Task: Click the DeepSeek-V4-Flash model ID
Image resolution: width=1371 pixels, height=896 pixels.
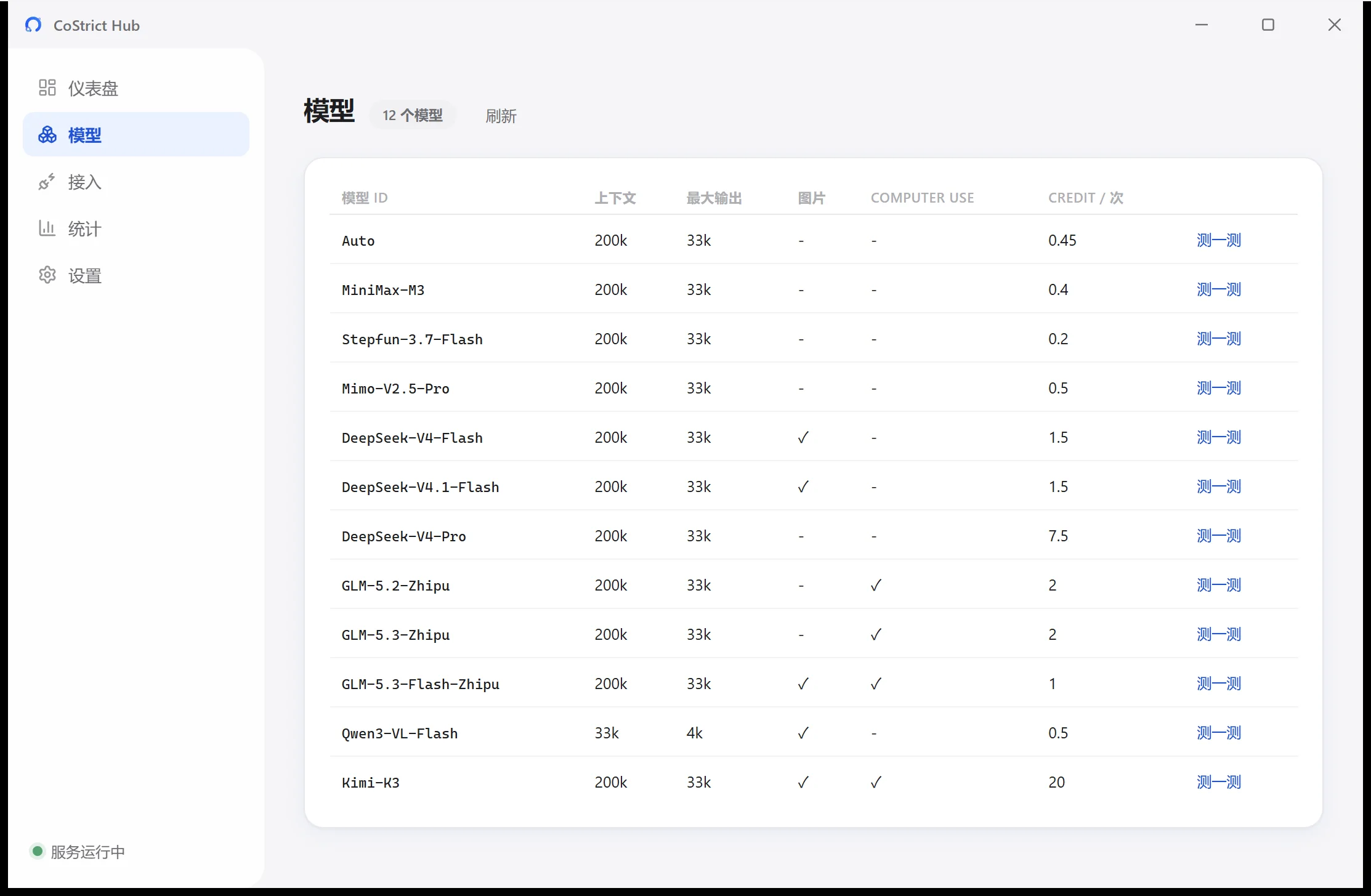Action: (x=412, y=438)
